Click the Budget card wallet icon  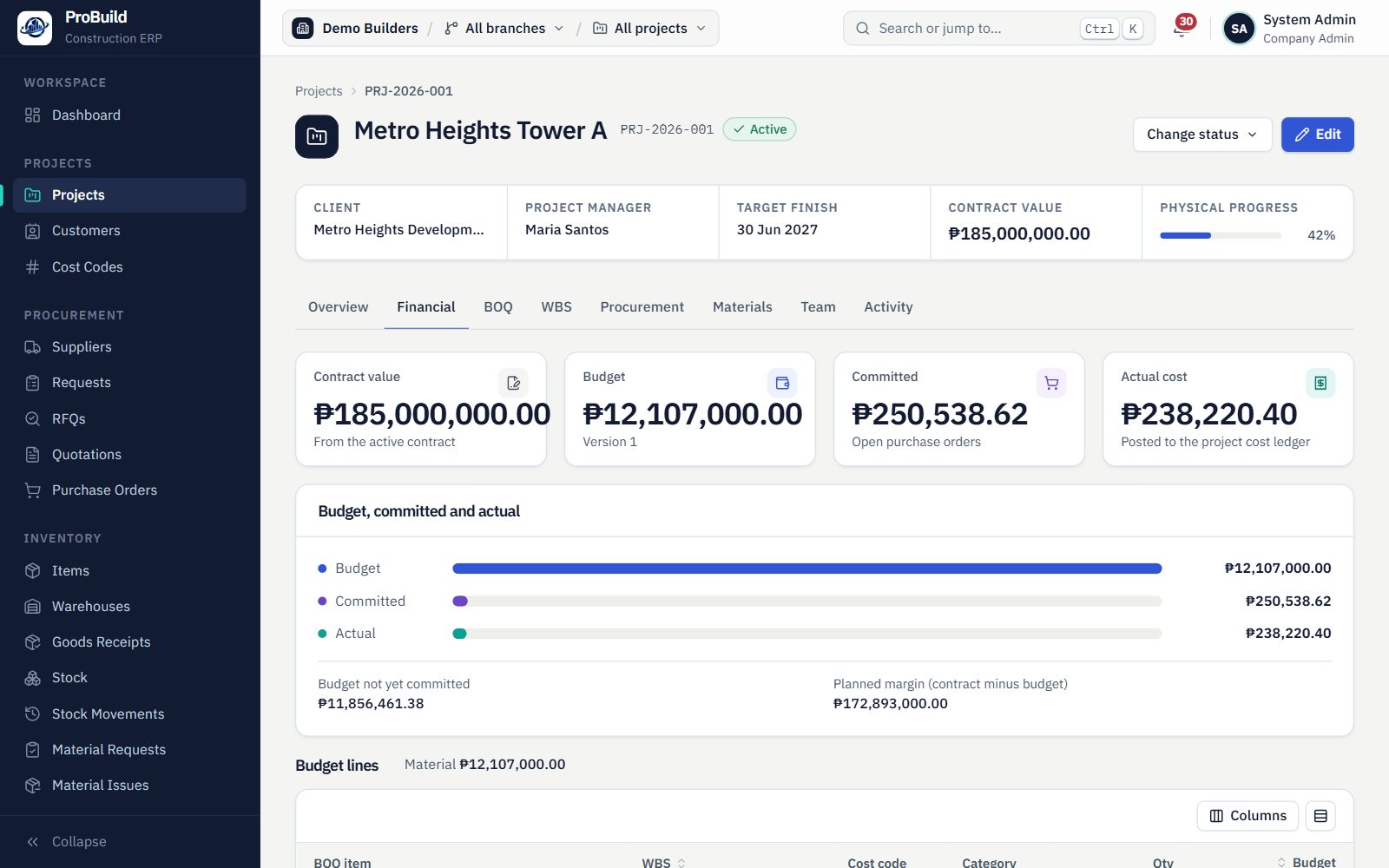click(x=782, y=383)
